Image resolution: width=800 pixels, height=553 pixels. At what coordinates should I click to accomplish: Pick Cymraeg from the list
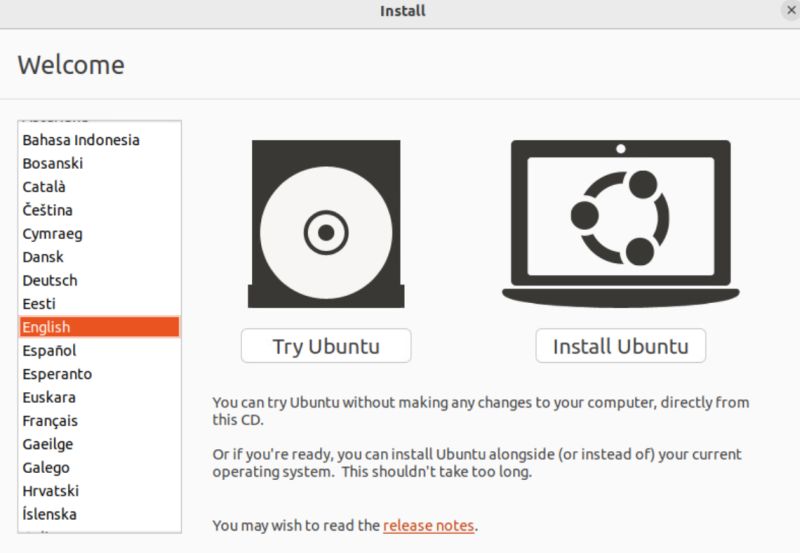point(99,234)
